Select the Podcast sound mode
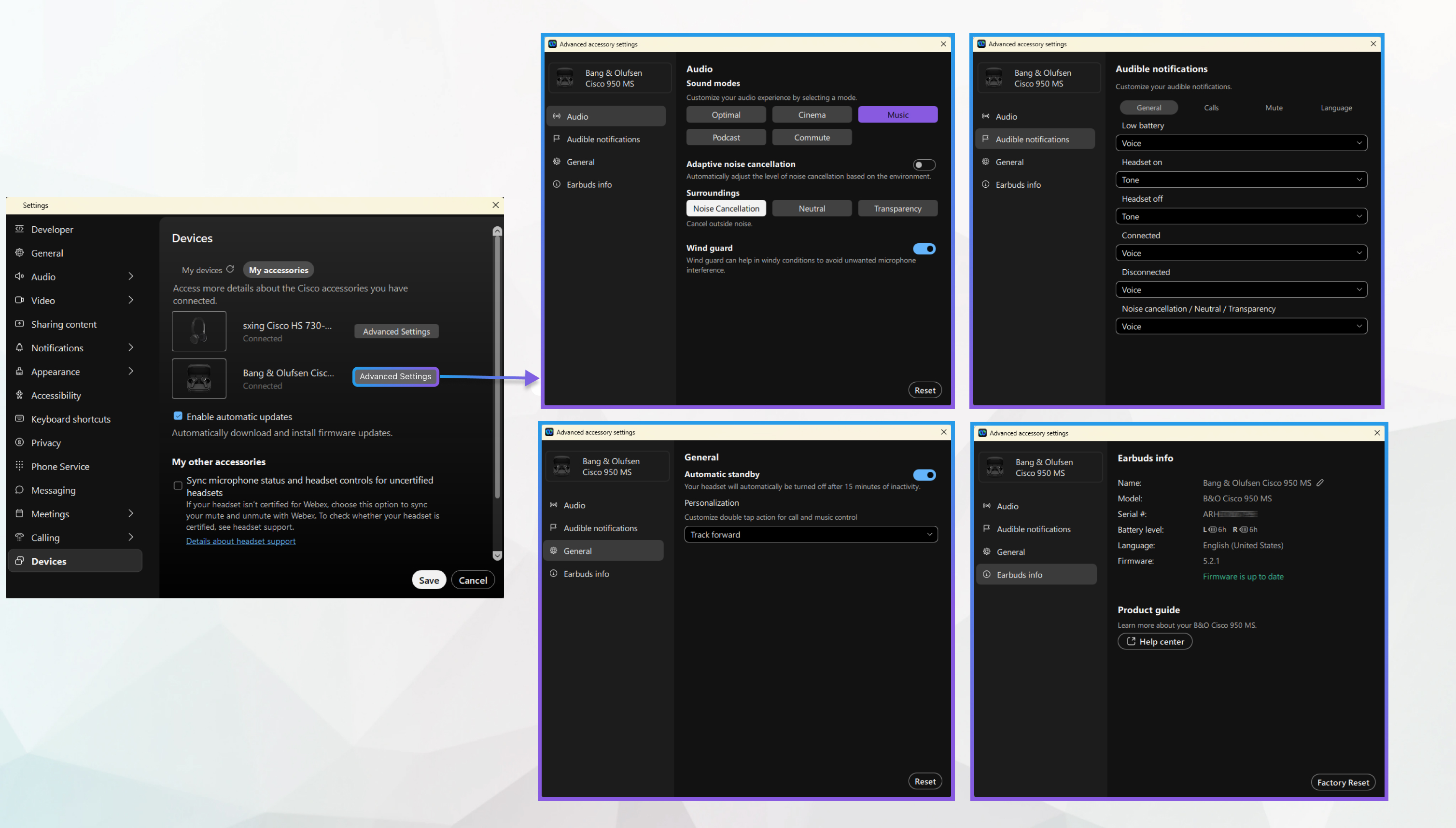This screenshot has height=828, width=1456. tap(726, 137)
